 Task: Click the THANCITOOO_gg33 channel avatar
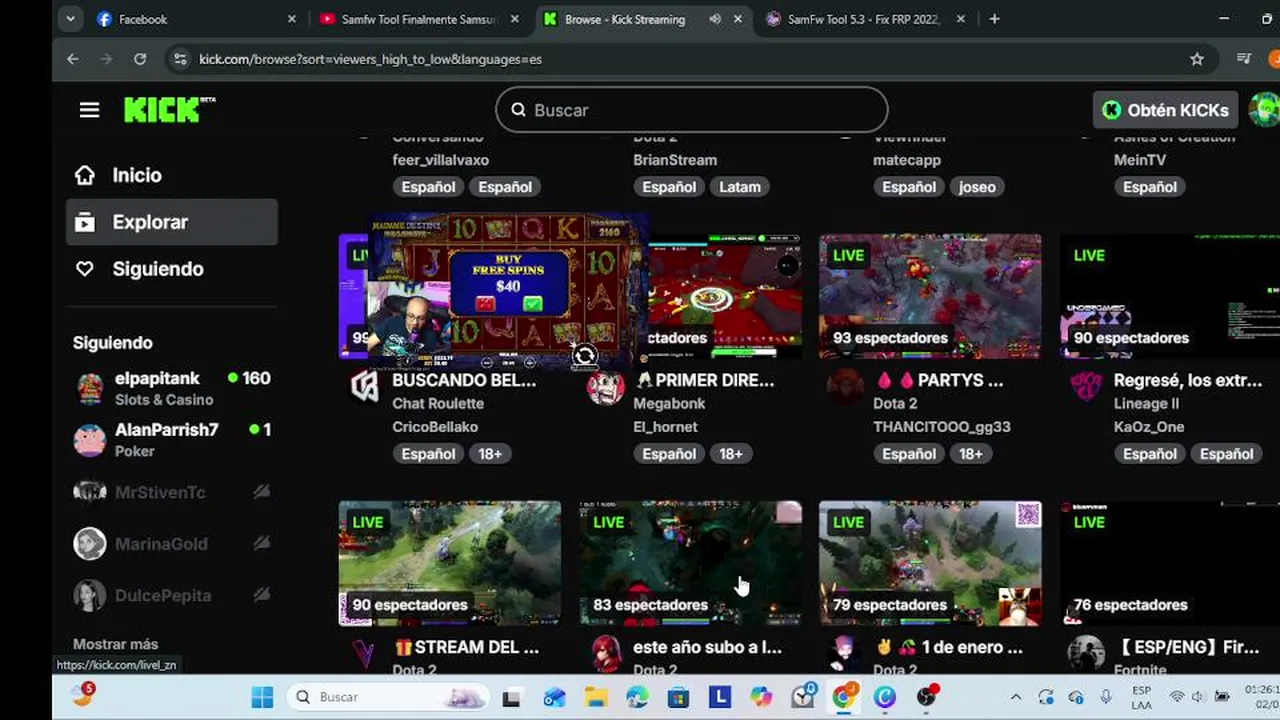tap(846, 387)
